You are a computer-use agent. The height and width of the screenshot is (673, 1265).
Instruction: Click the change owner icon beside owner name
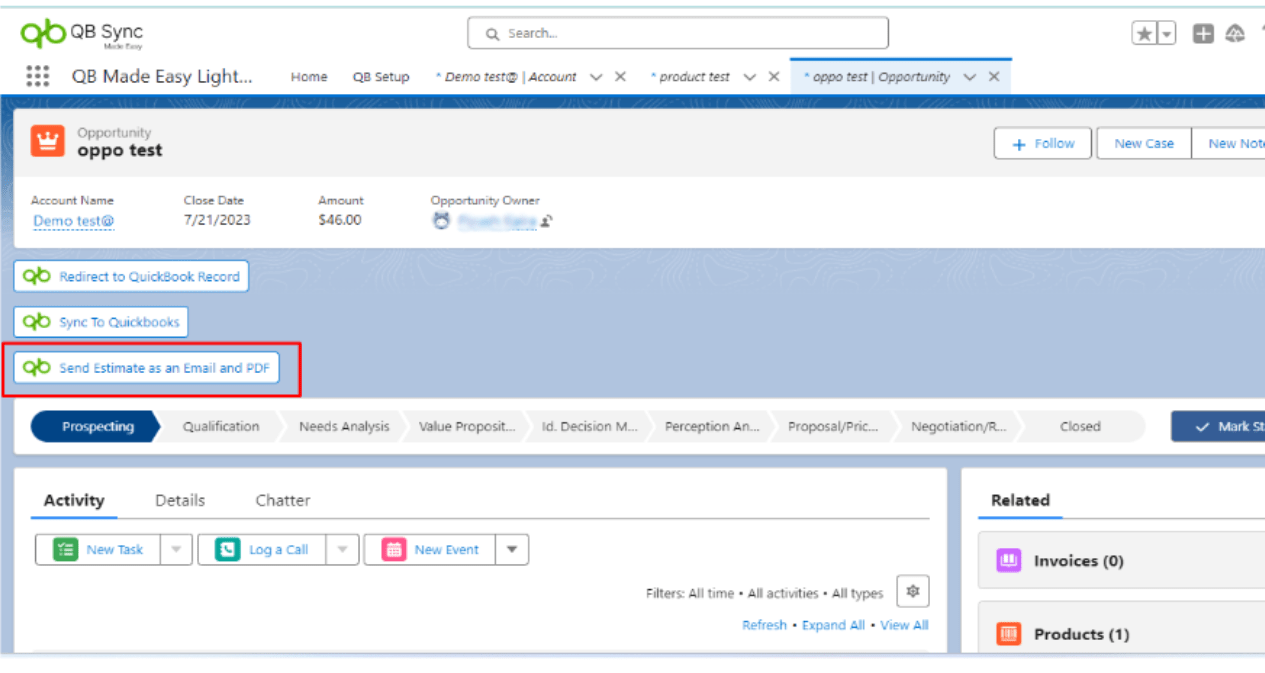tap(547, 221)
